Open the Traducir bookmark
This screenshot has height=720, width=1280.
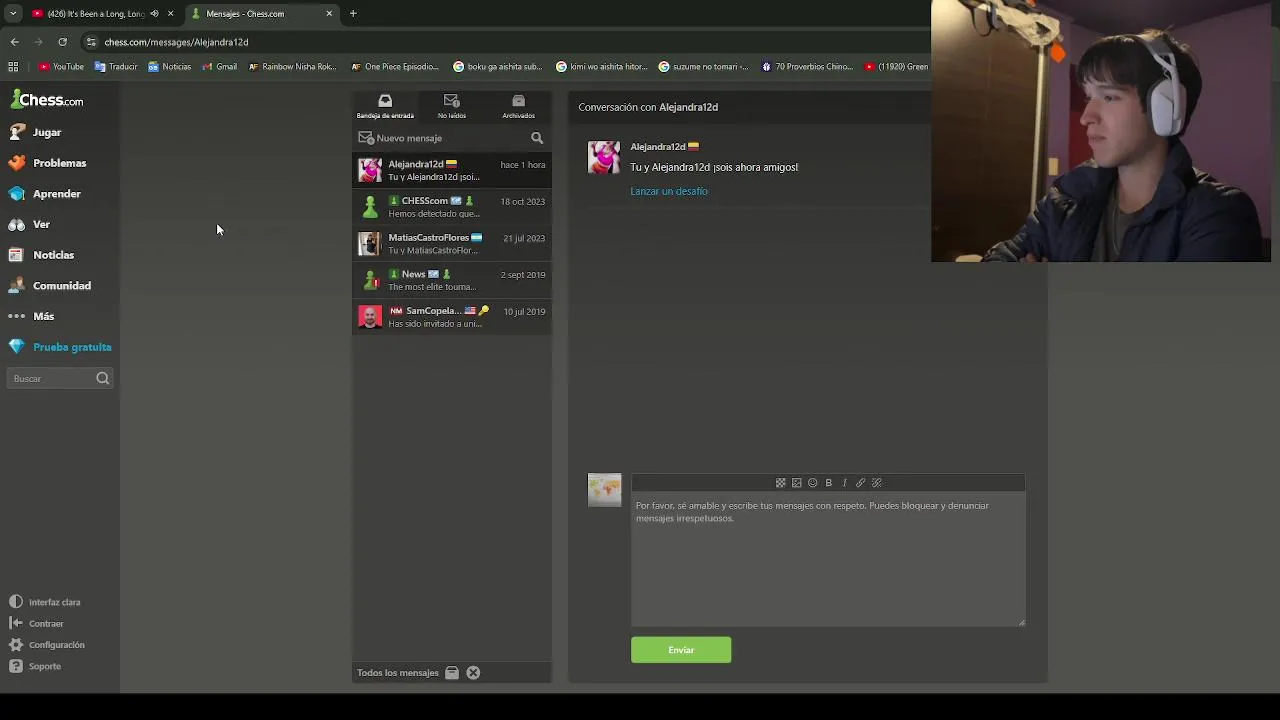tap(116, 67)
